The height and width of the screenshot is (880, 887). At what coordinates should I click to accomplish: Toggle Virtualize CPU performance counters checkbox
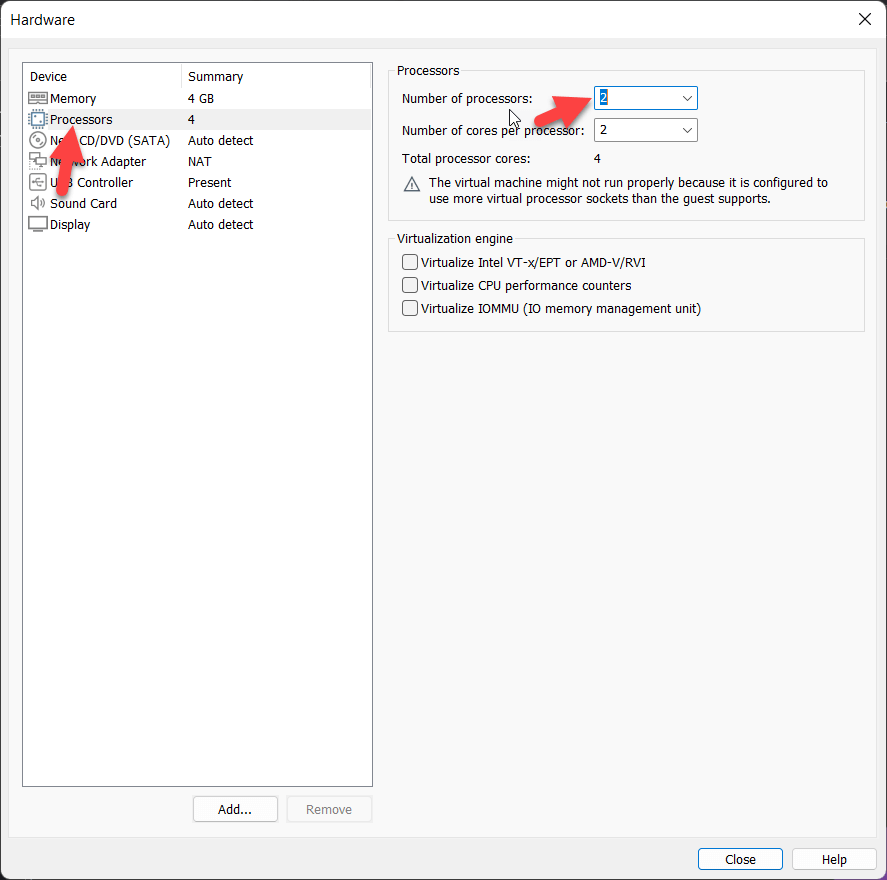410,285
